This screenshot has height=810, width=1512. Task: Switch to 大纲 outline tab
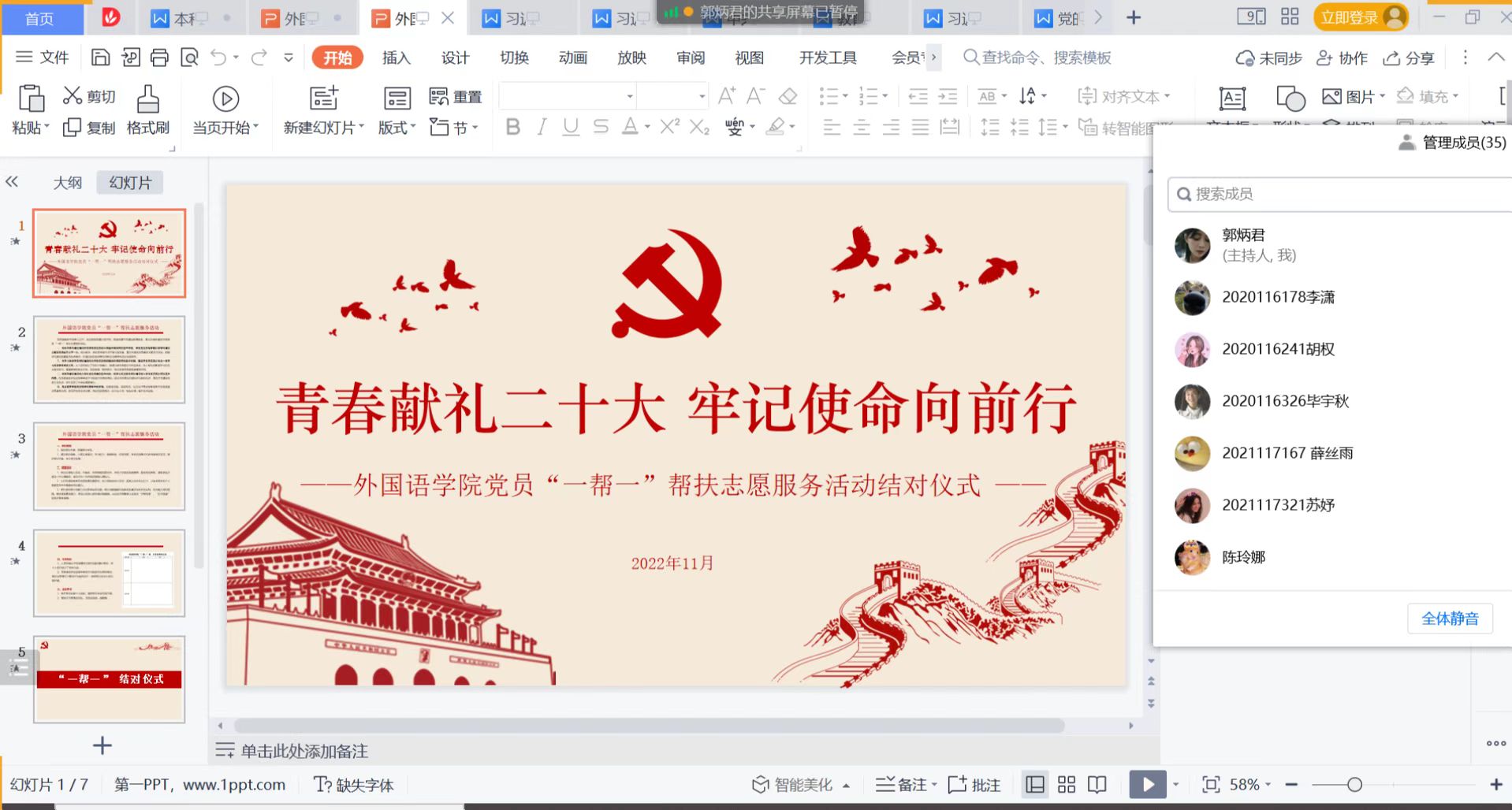coord(68,183)
